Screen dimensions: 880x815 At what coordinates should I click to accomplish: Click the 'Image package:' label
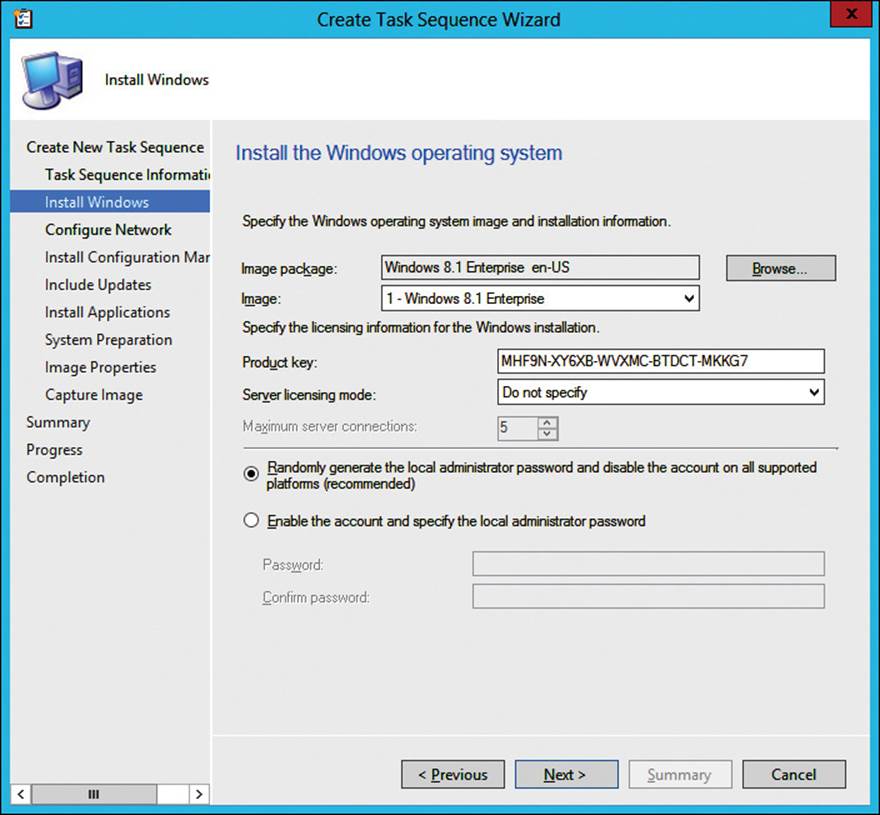point(289,269)
